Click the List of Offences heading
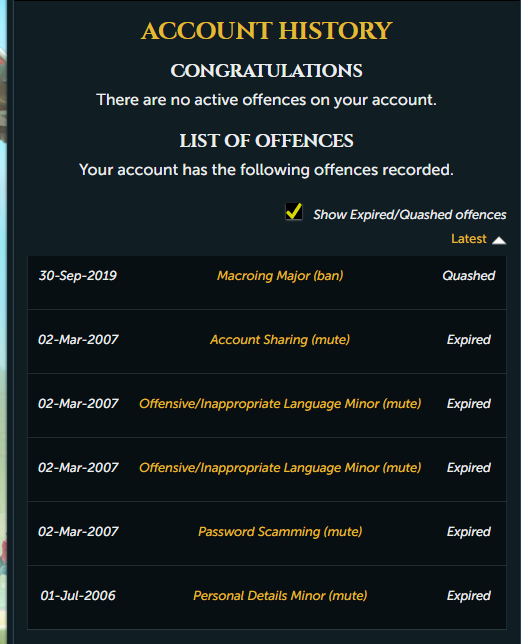Screen dimensions: 521x644 (x=266, y=141)
